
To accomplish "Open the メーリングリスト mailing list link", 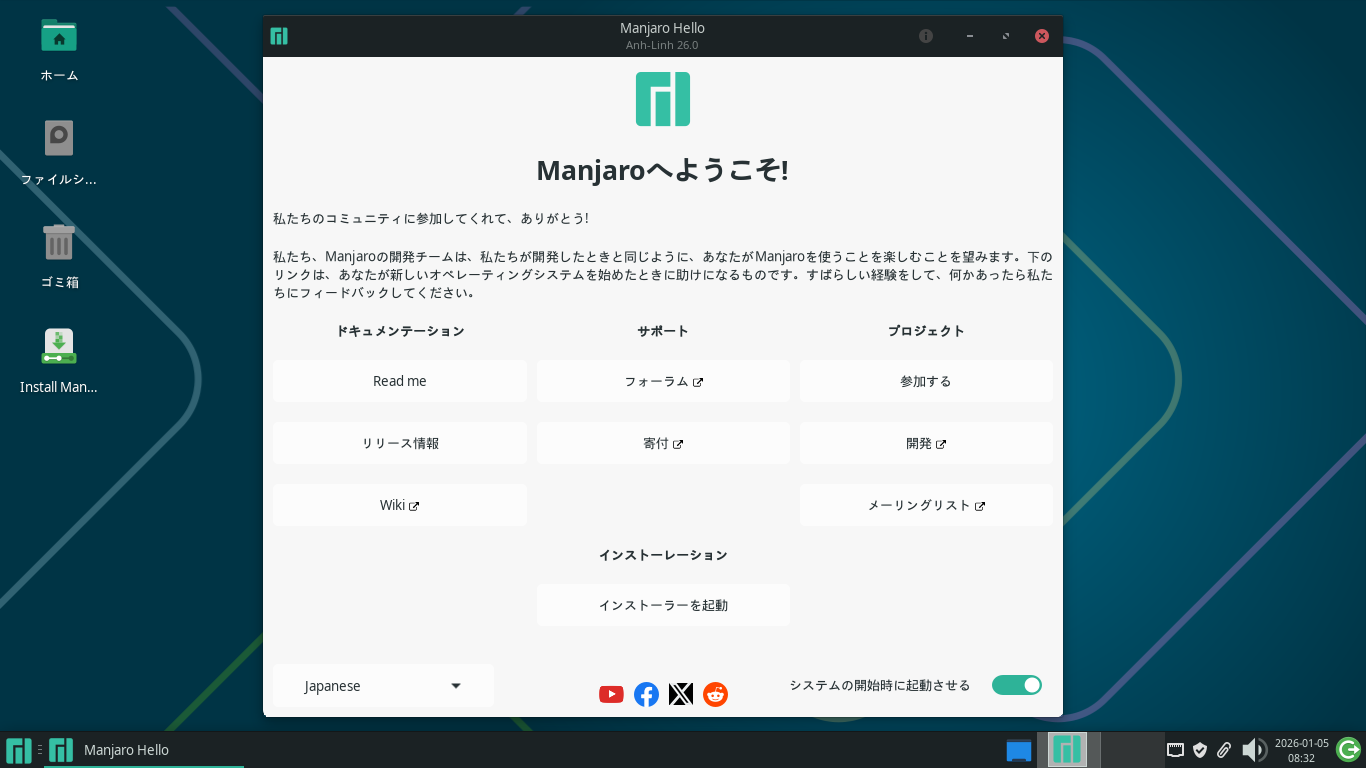I will pos(927,505).
